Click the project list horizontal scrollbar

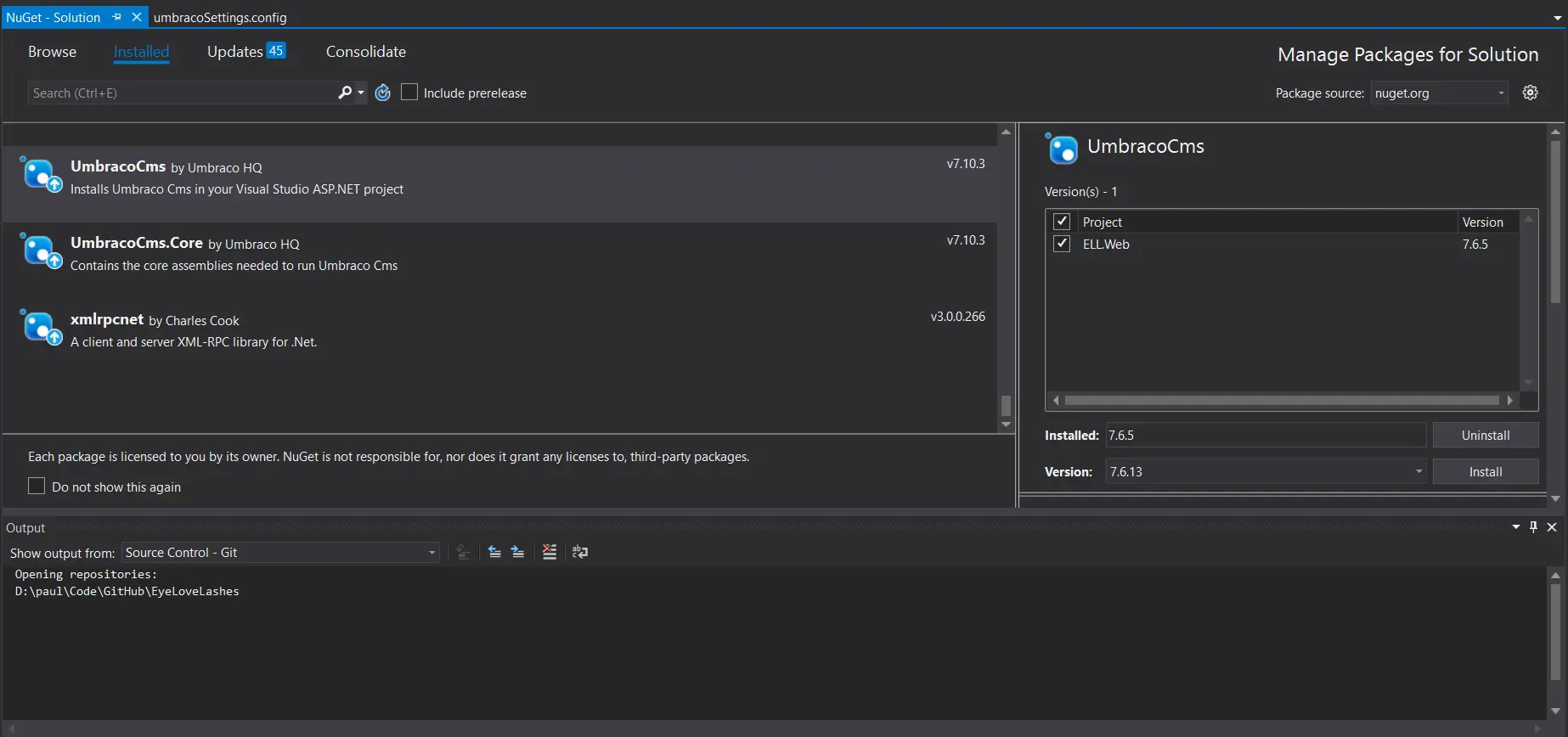(1281, 400)
